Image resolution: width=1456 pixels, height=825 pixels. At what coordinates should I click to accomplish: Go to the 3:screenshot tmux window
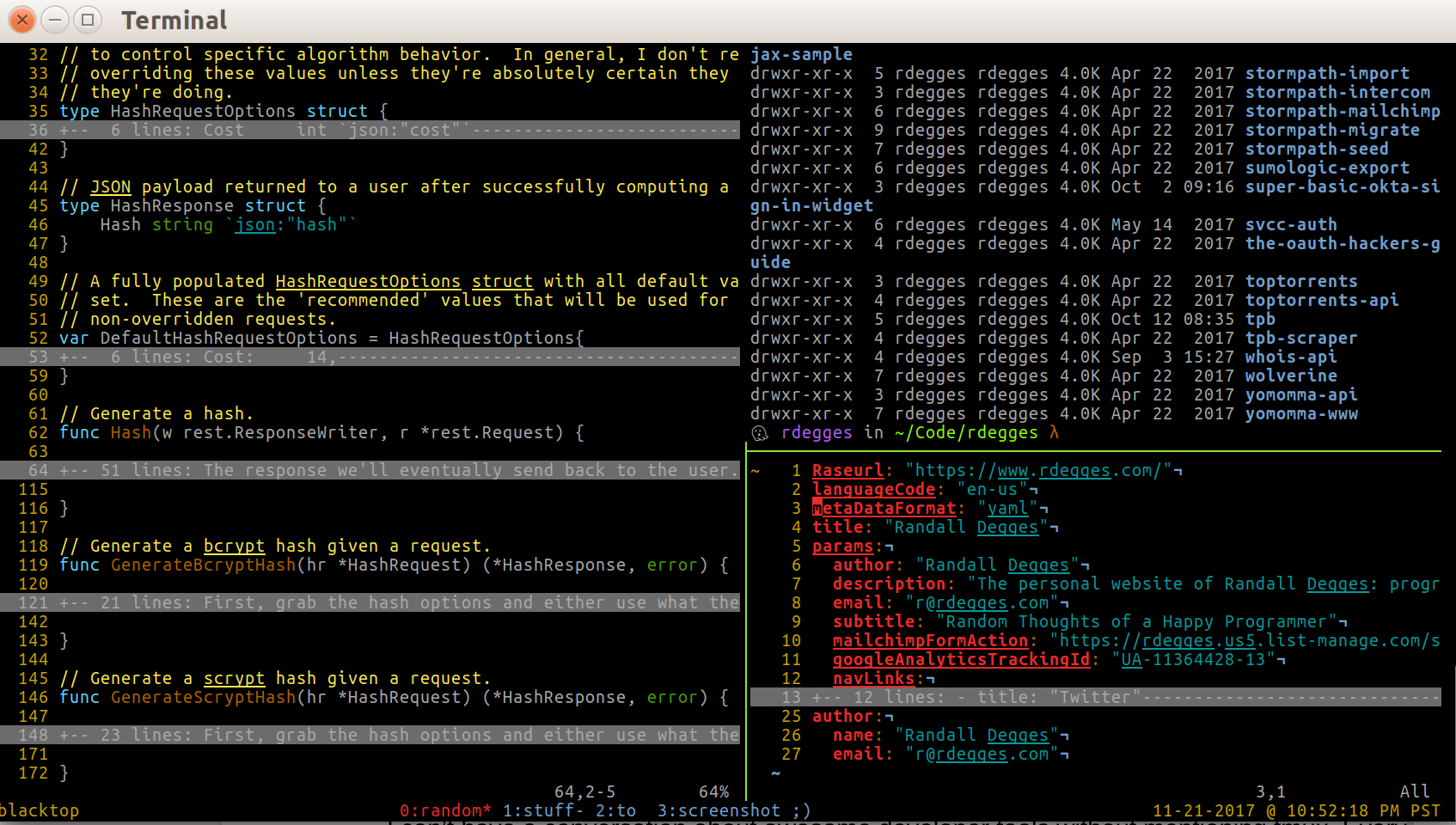click(x=719, y=810)
